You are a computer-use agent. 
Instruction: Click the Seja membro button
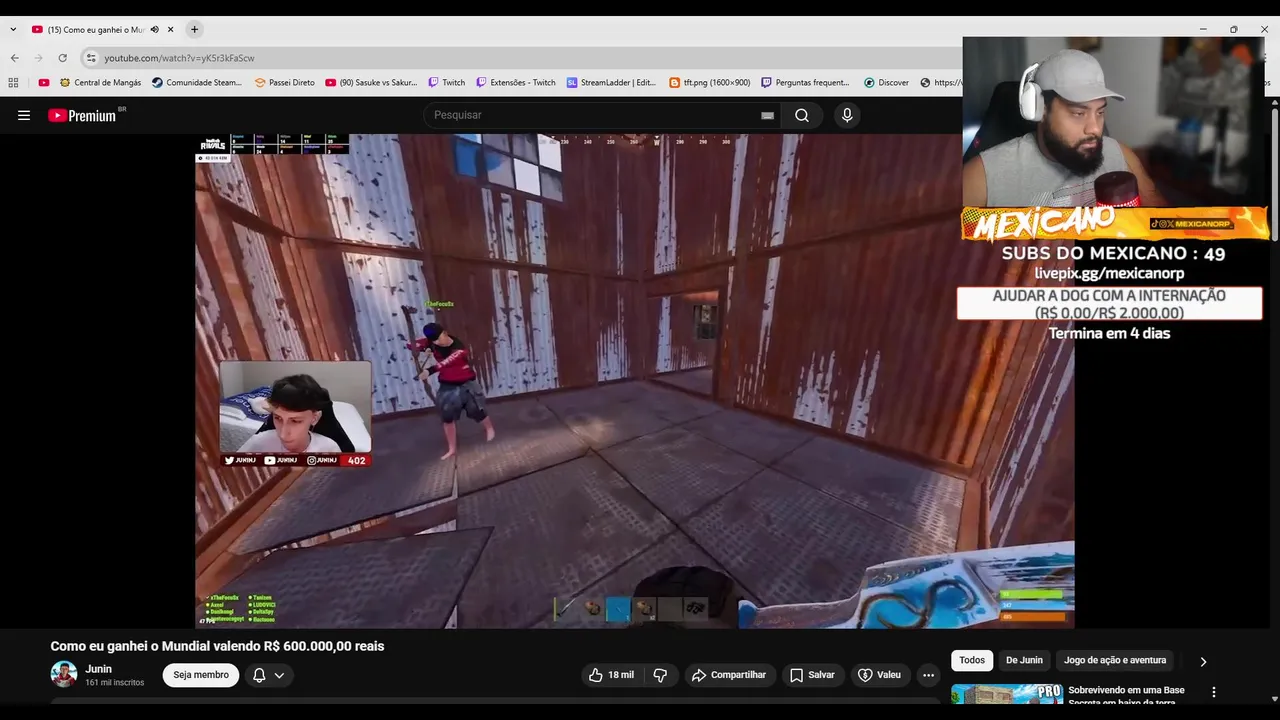coord(201,675)
